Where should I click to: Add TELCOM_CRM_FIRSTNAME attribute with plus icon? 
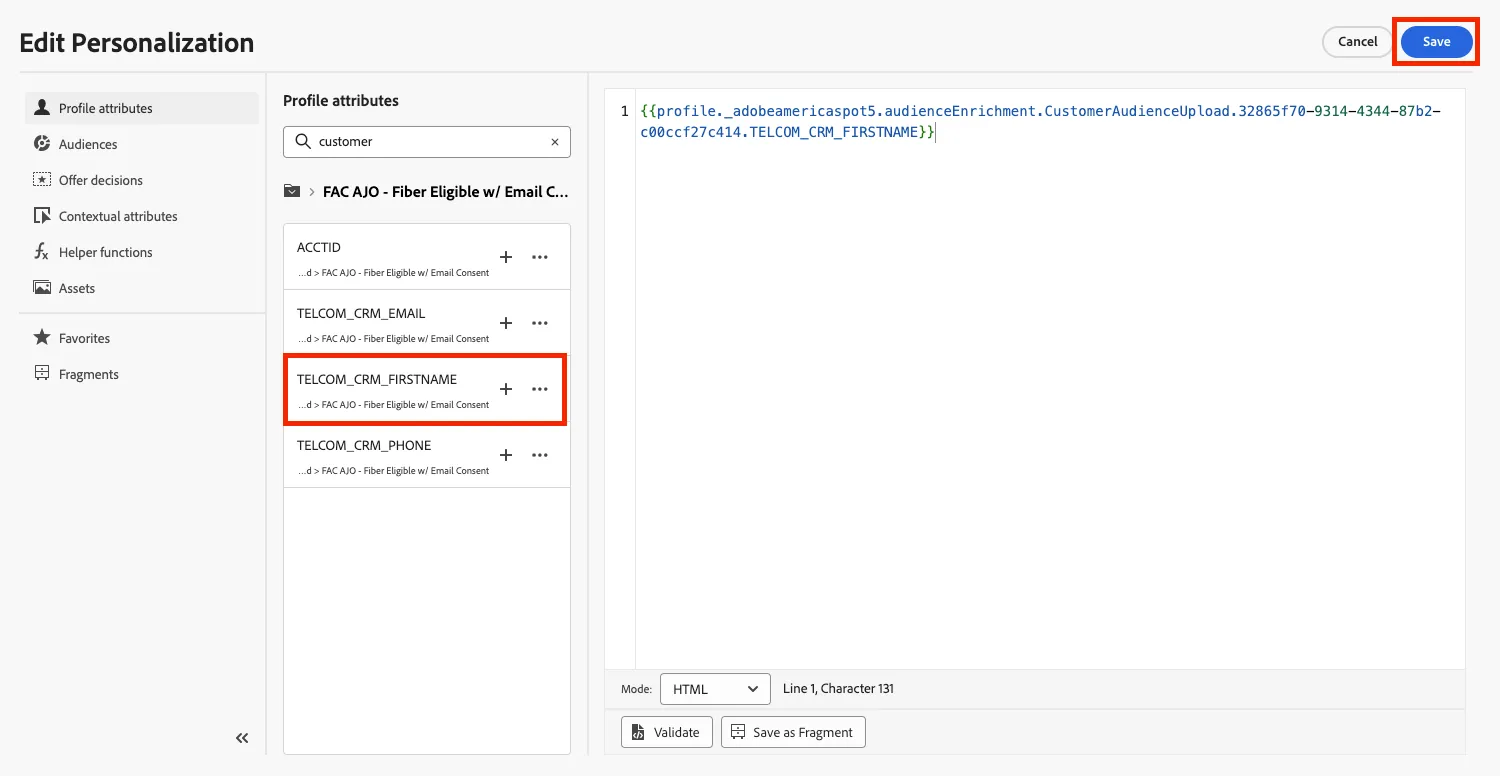coord(506,389)
